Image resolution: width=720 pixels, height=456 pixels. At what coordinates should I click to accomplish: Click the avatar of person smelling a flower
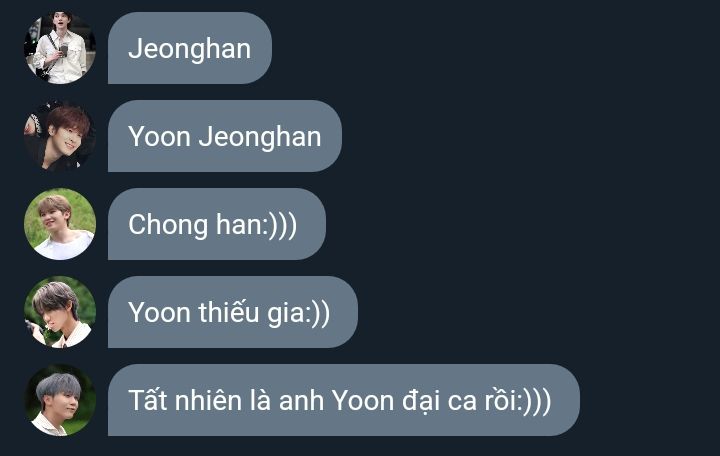(x=60, y=312)
